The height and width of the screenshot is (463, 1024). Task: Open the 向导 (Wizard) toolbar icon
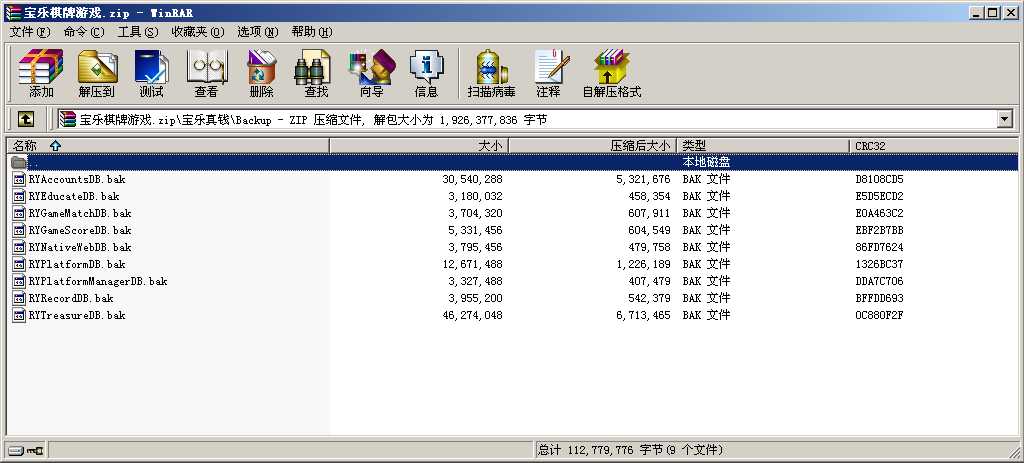point(372,66)
